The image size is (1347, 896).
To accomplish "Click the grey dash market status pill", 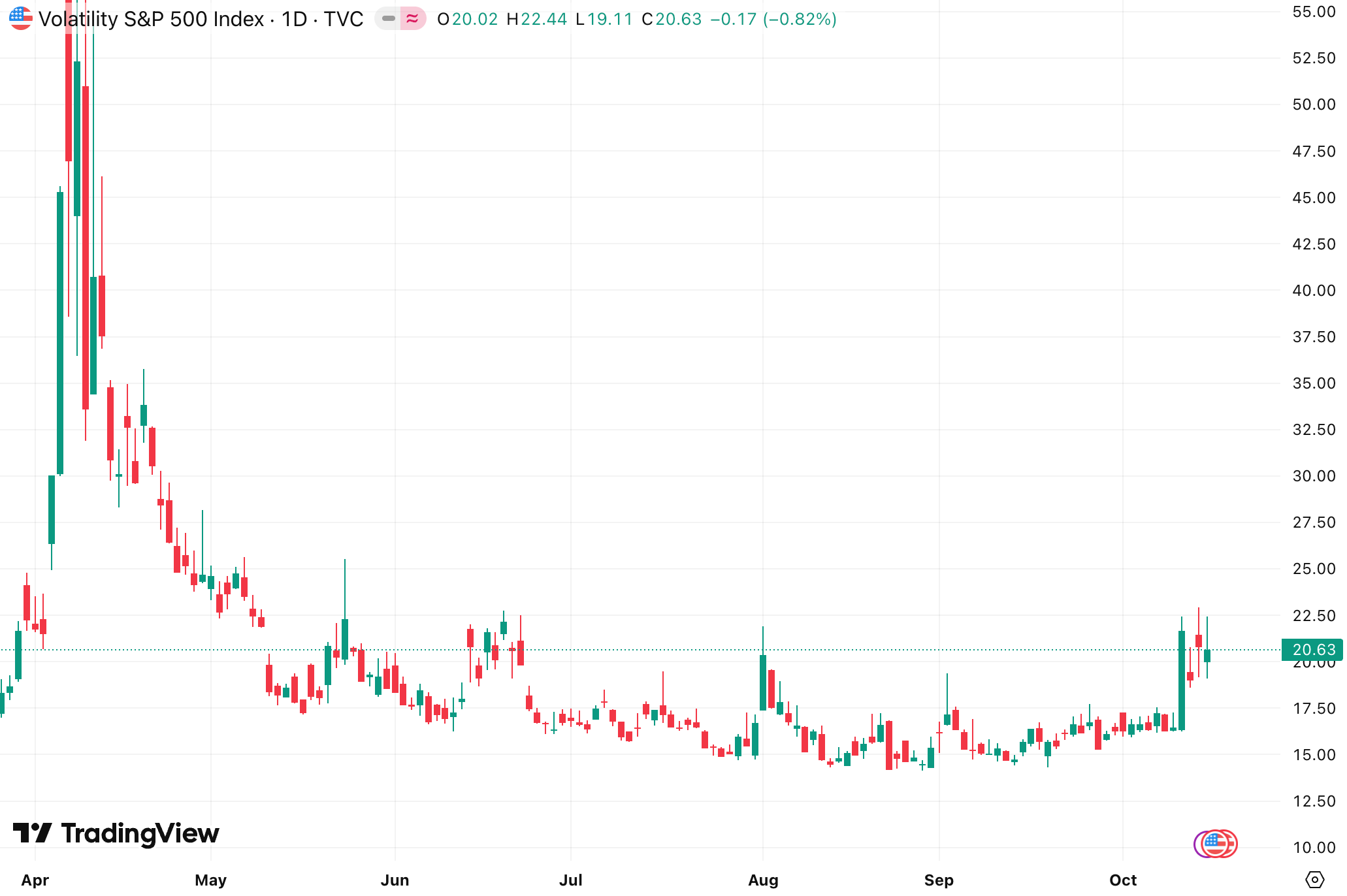I will pyautogui.click(x=388, y=18).
